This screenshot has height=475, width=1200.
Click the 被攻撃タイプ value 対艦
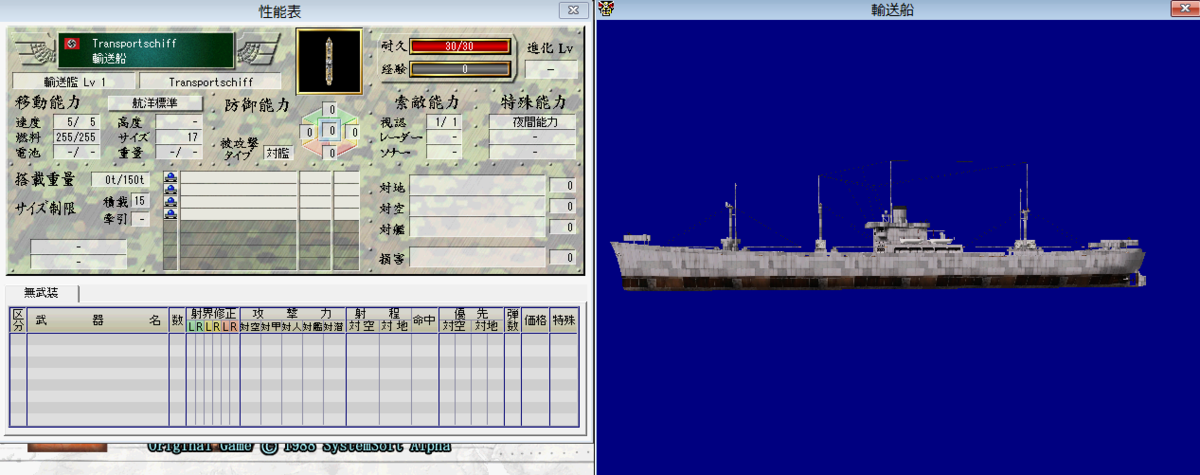coord(277,152)
